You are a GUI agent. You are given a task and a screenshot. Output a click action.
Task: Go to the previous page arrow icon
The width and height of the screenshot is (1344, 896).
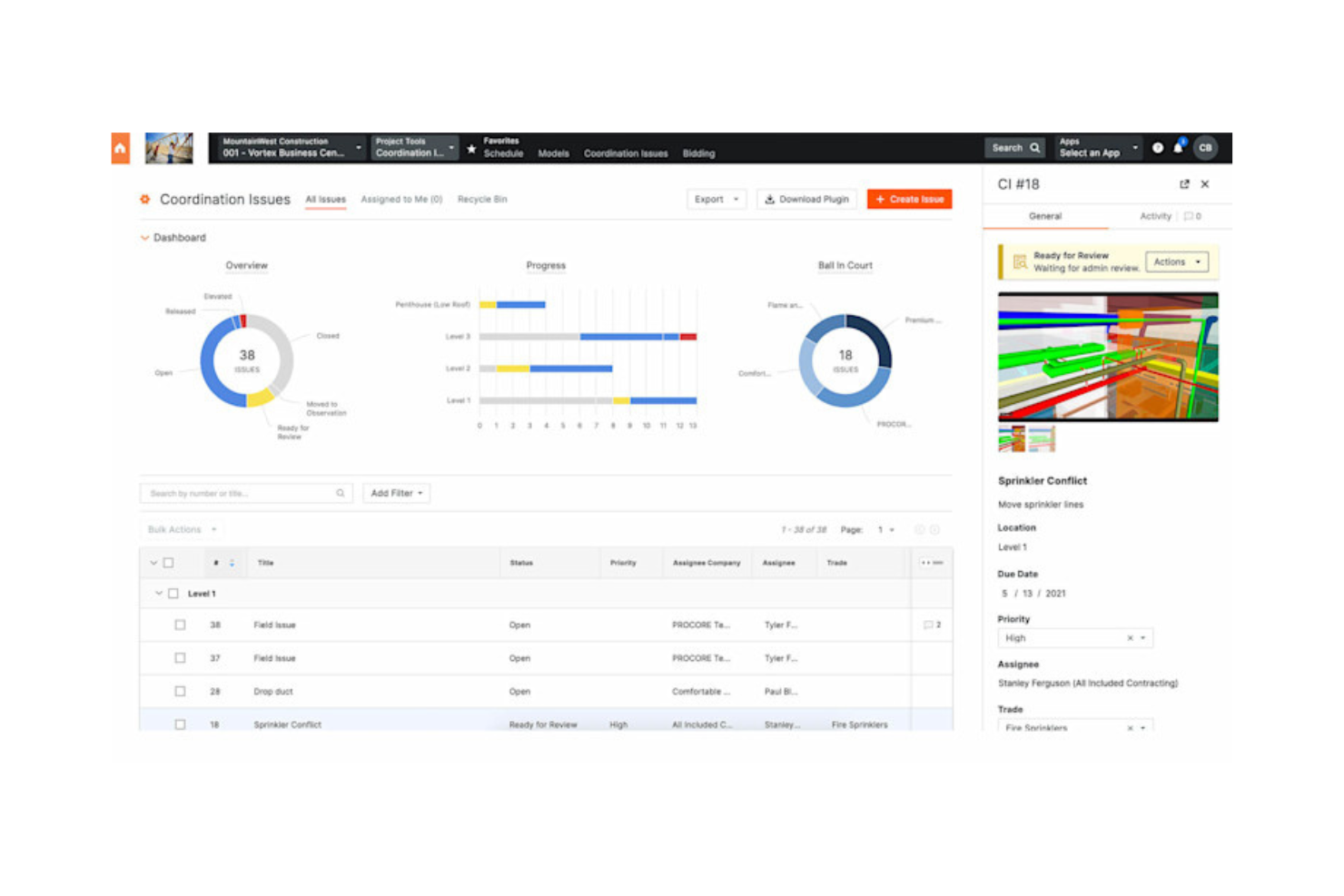(919, 529)
